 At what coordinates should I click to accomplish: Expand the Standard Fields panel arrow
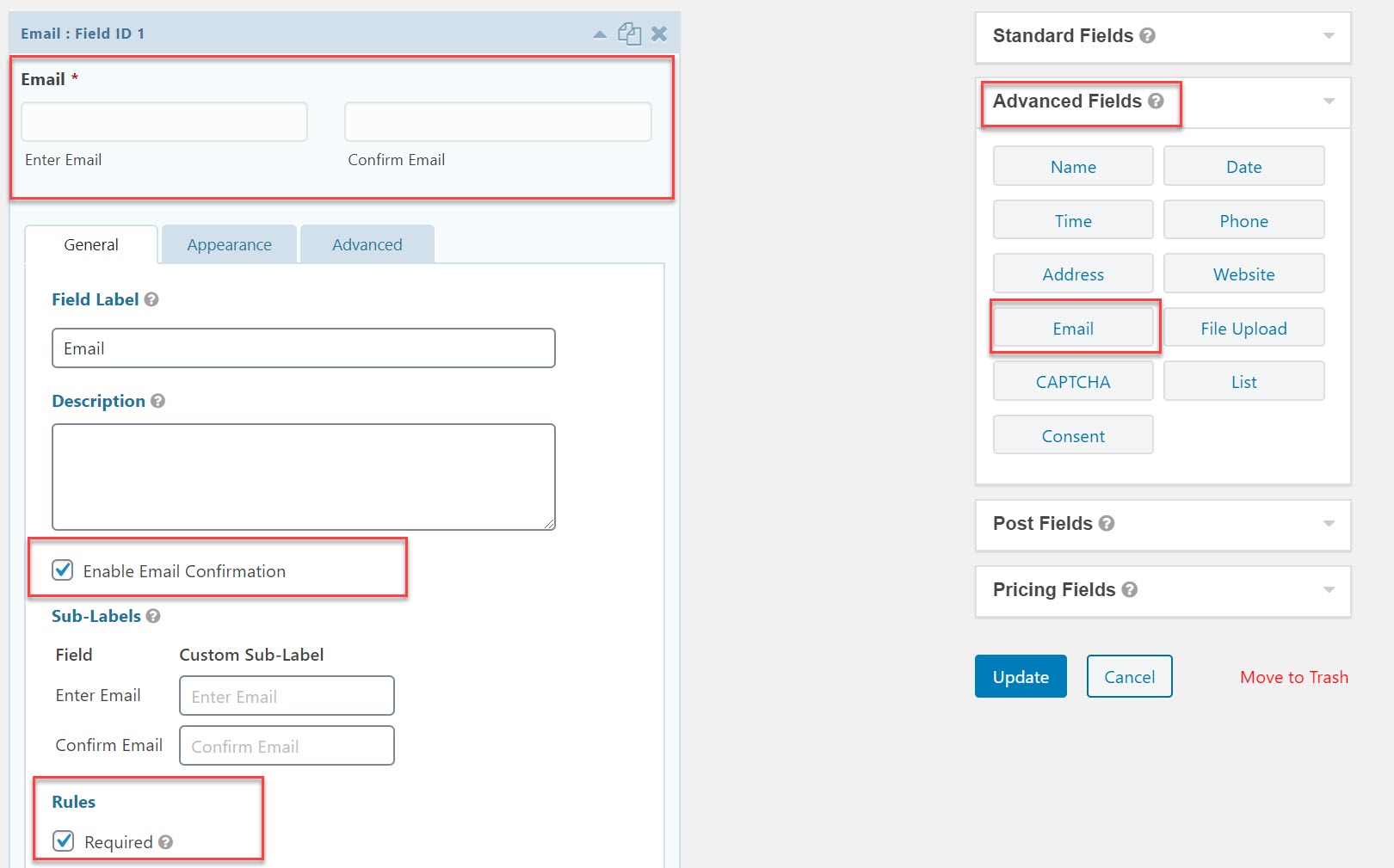point(1329,36)
